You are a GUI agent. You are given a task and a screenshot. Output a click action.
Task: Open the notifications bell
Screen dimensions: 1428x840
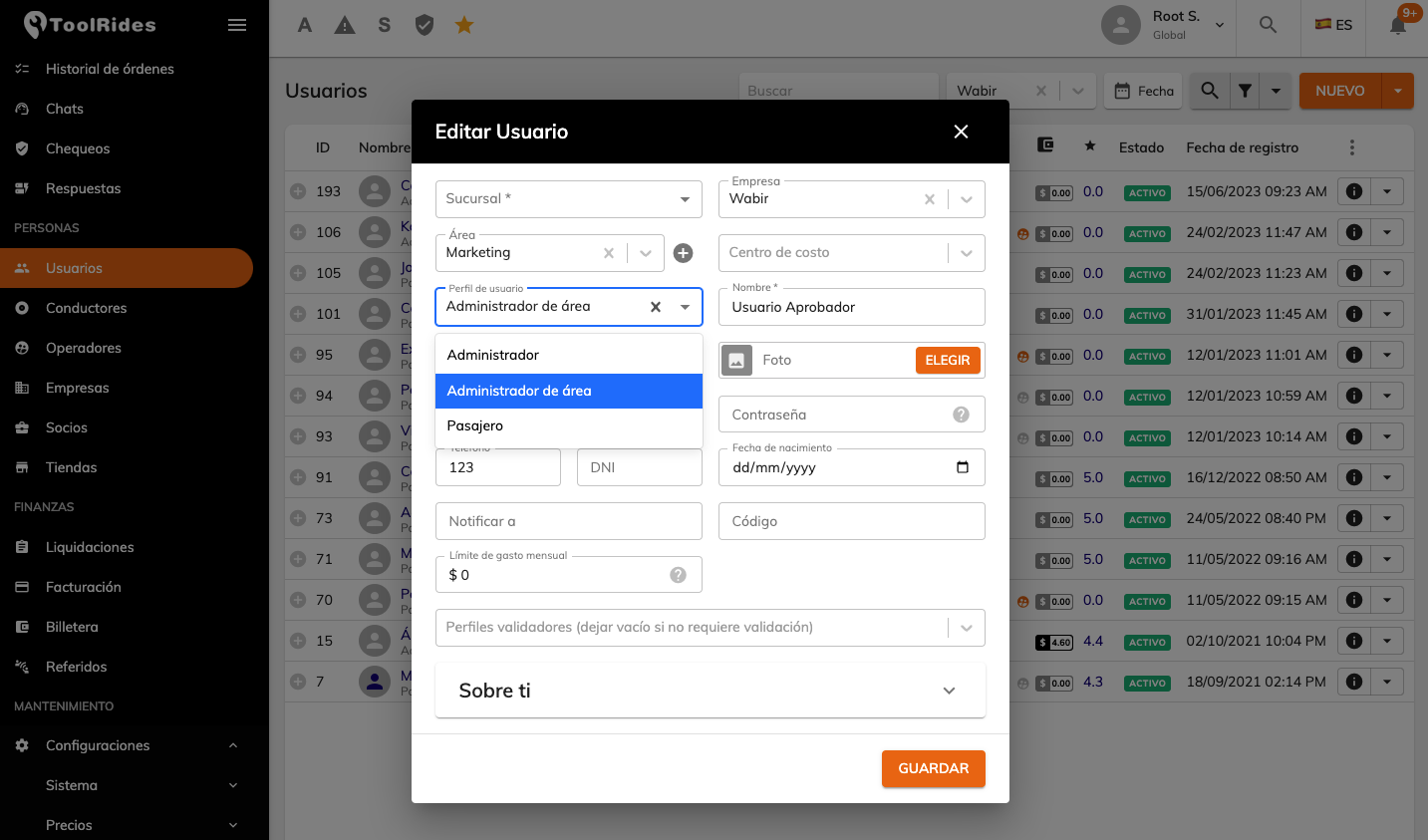click(x=1398, y=25)
